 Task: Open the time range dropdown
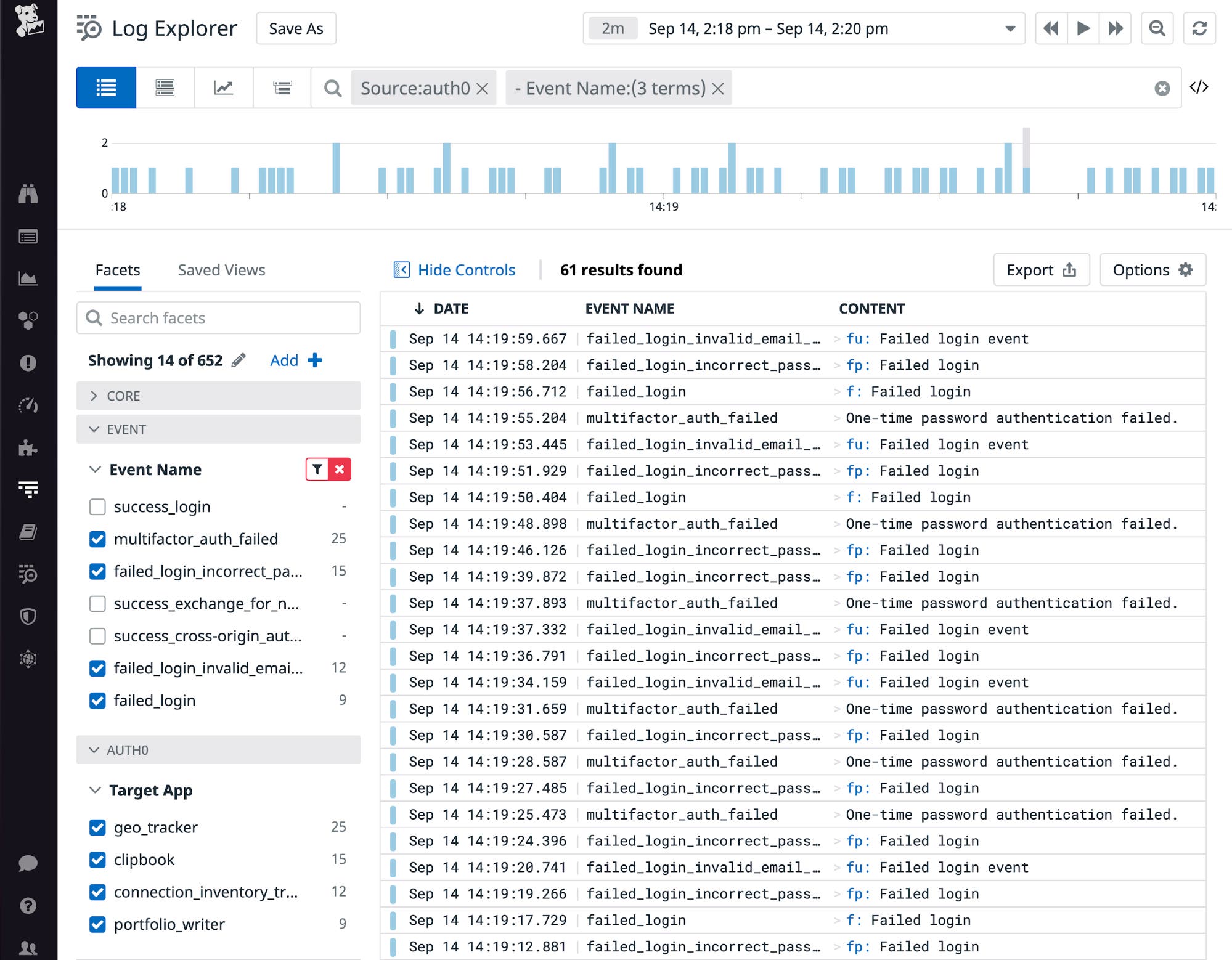point(1010,28)
